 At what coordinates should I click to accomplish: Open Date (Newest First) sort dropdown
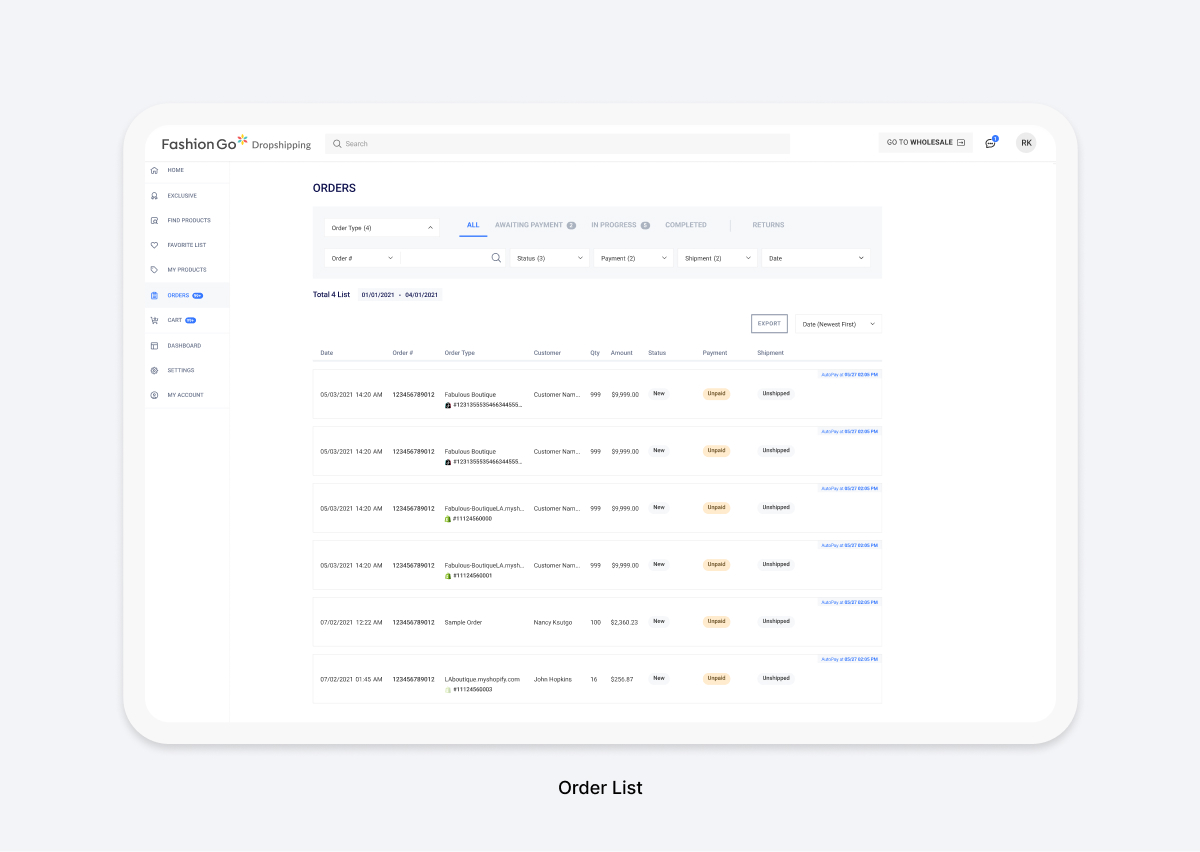(x=838, y=324)
